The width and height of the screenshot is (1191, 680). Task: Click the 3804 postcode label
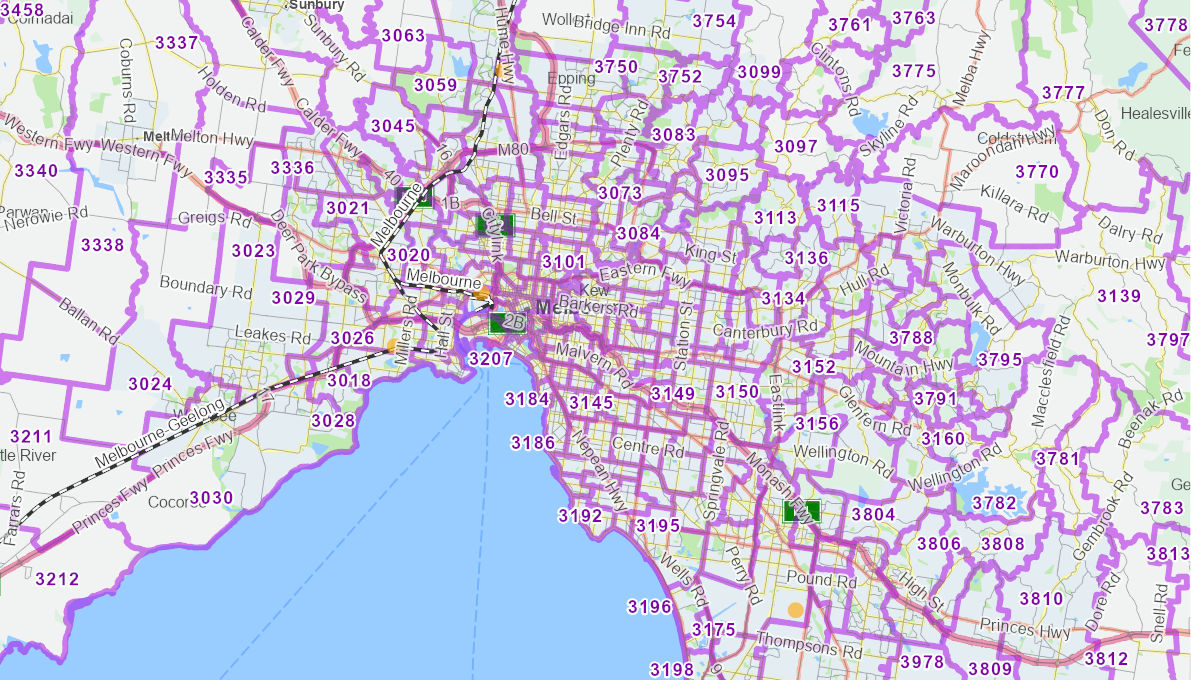pyautogui.click(x=873, y=514)
